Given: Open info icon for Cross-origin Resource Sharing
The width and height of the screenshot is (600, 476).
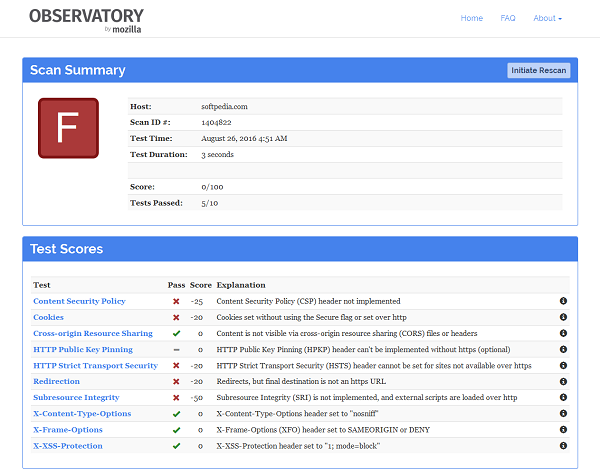Looking at the screenshot, I should [x=564, y=333].
